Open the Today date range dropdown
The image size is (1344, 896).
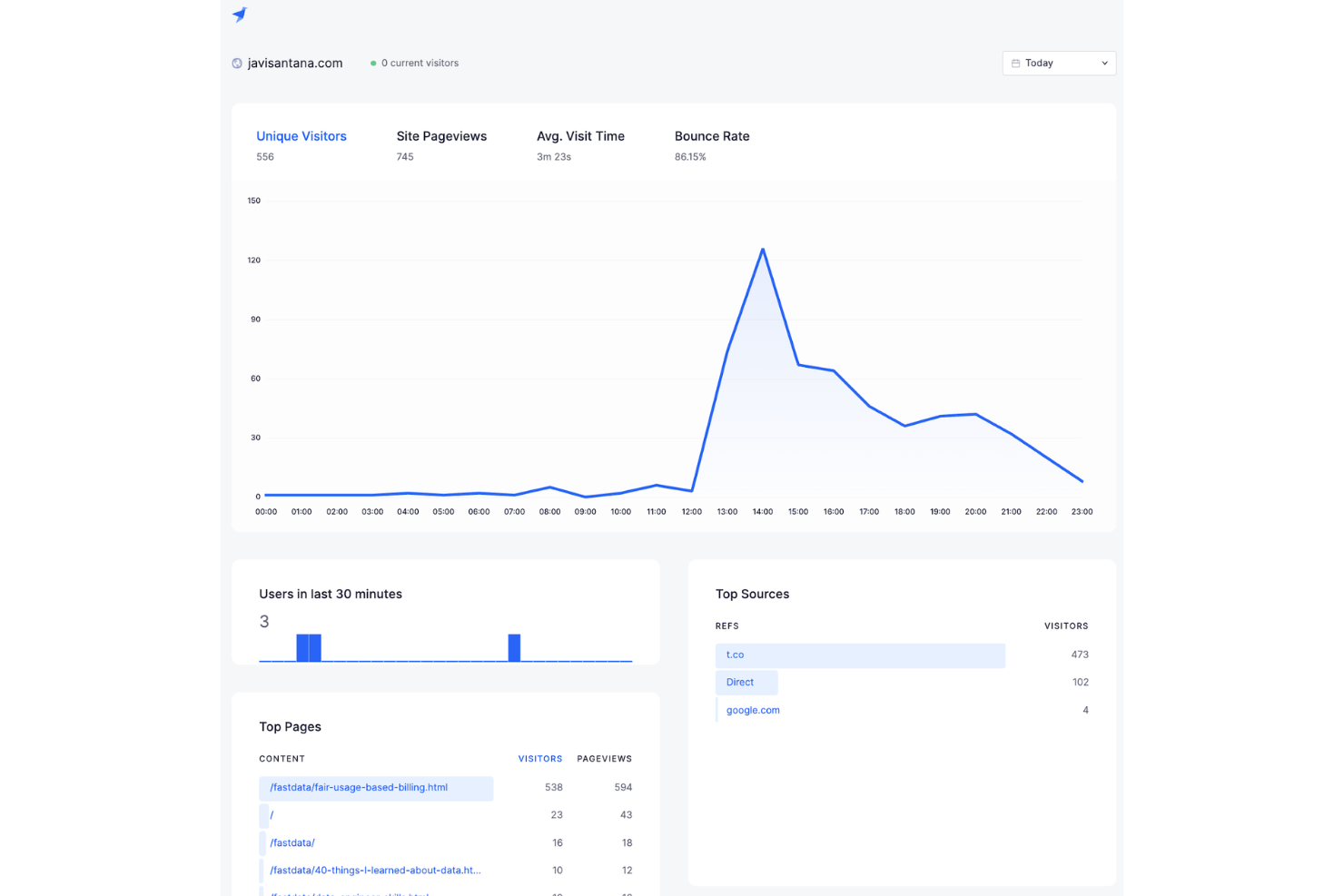click(1058, 63)
